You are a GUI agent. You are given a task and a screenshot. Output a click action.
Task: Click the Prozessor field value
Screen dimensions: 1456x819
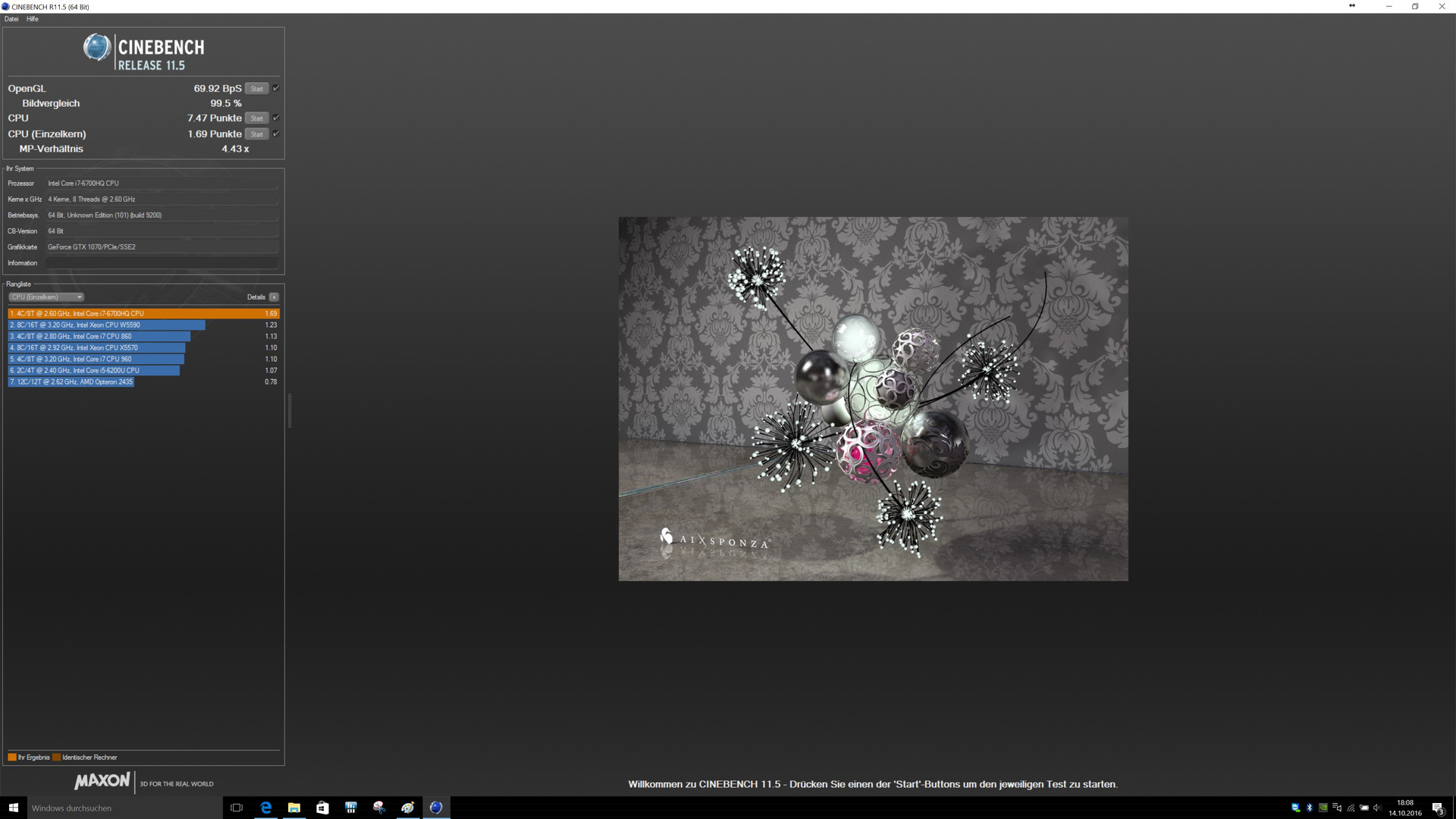click(x=162, y=184)
